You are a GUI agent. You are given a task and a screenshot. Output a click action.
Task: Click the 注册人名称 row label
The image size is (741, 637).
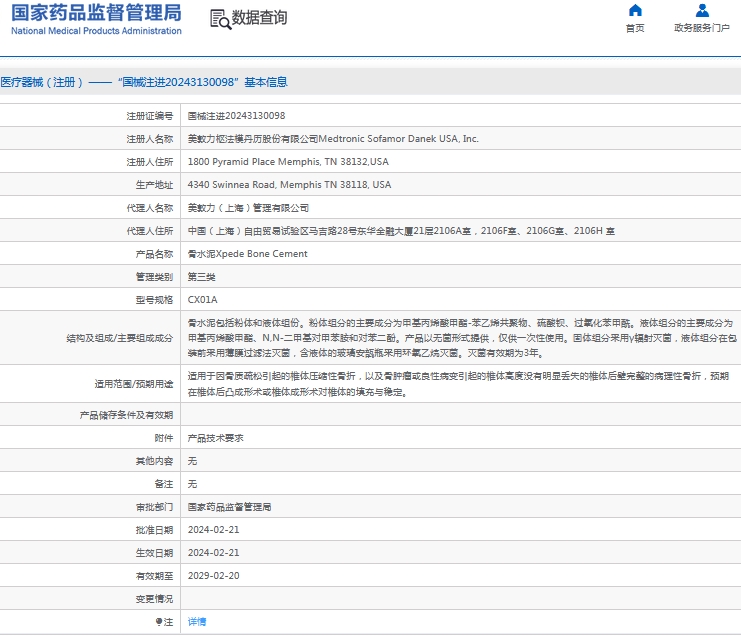(149, 139)
